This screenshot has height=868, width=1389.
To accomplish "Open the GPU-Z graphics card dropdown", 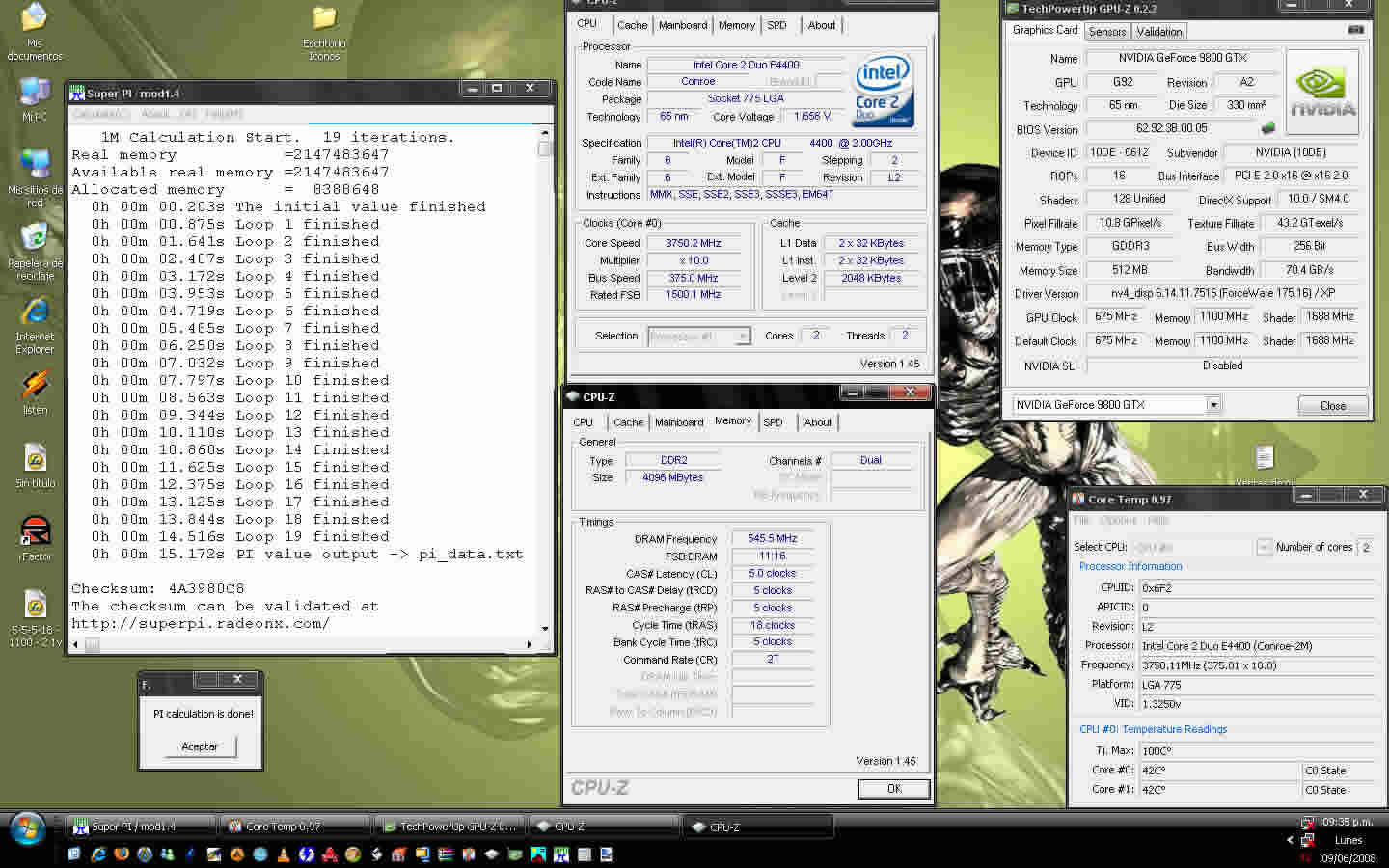I will 1213,405.
